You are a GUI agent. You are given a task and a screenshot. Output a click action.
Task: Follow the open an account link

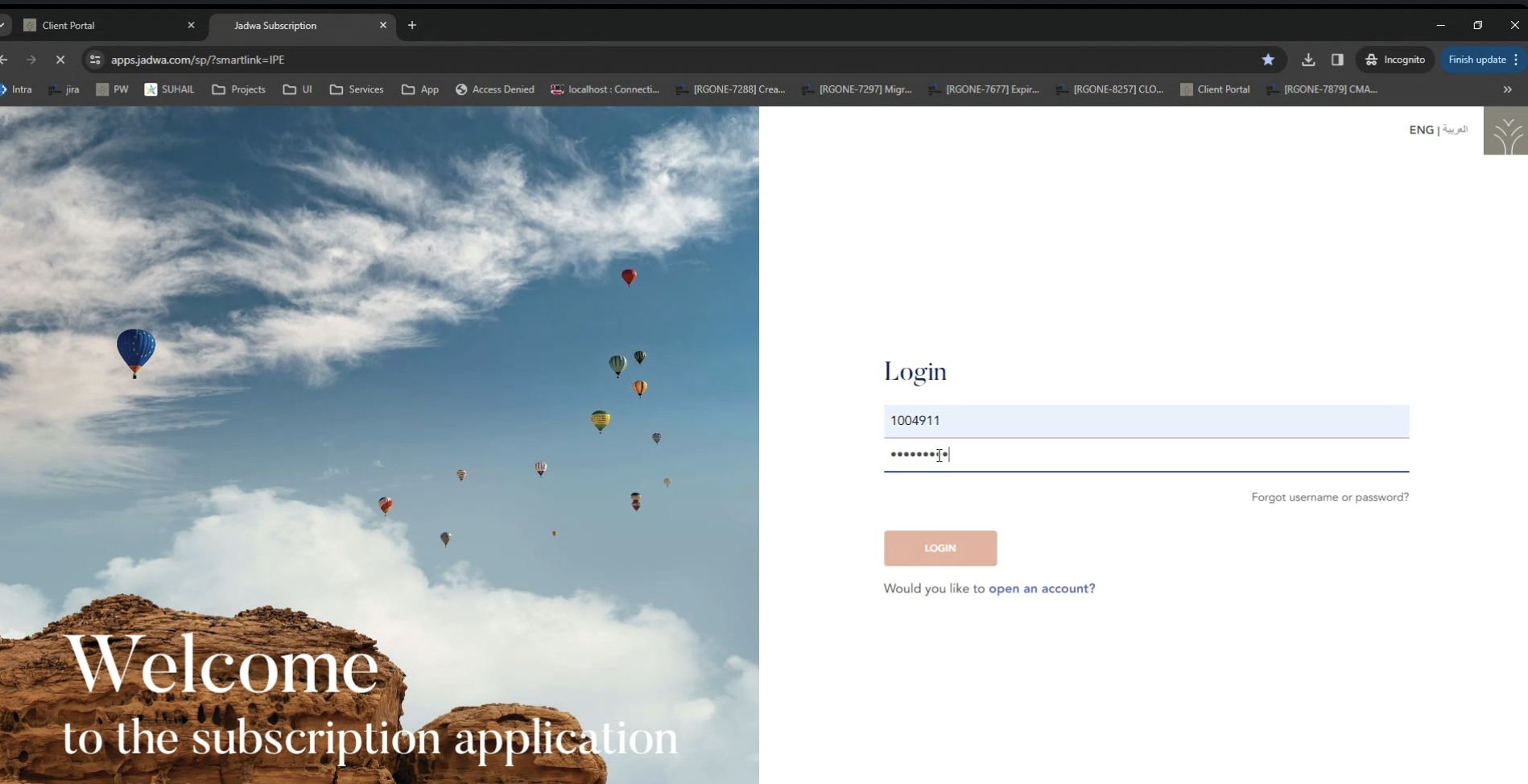click(1042, 588)
